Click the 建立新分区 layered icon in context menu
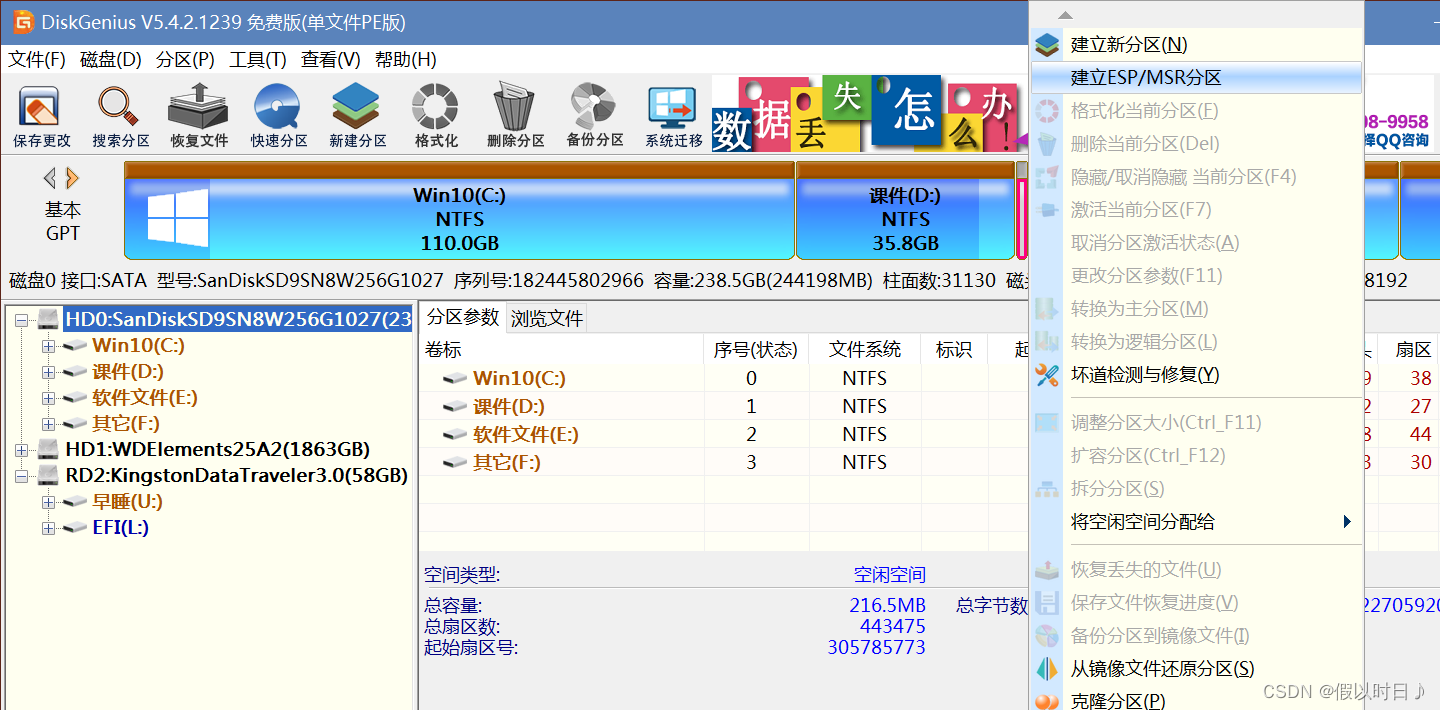This screenshot has height=710, width=1440. (1047, 45)
